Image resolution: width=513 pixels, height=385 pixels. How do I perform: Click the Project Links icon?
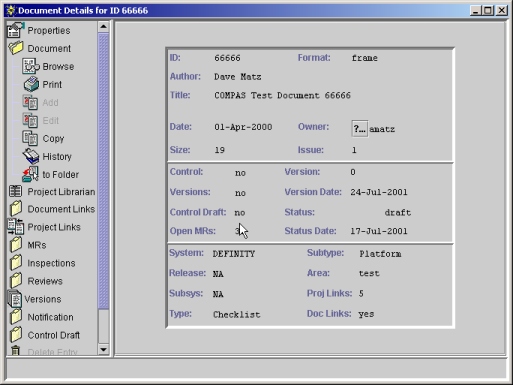point(16,227)
